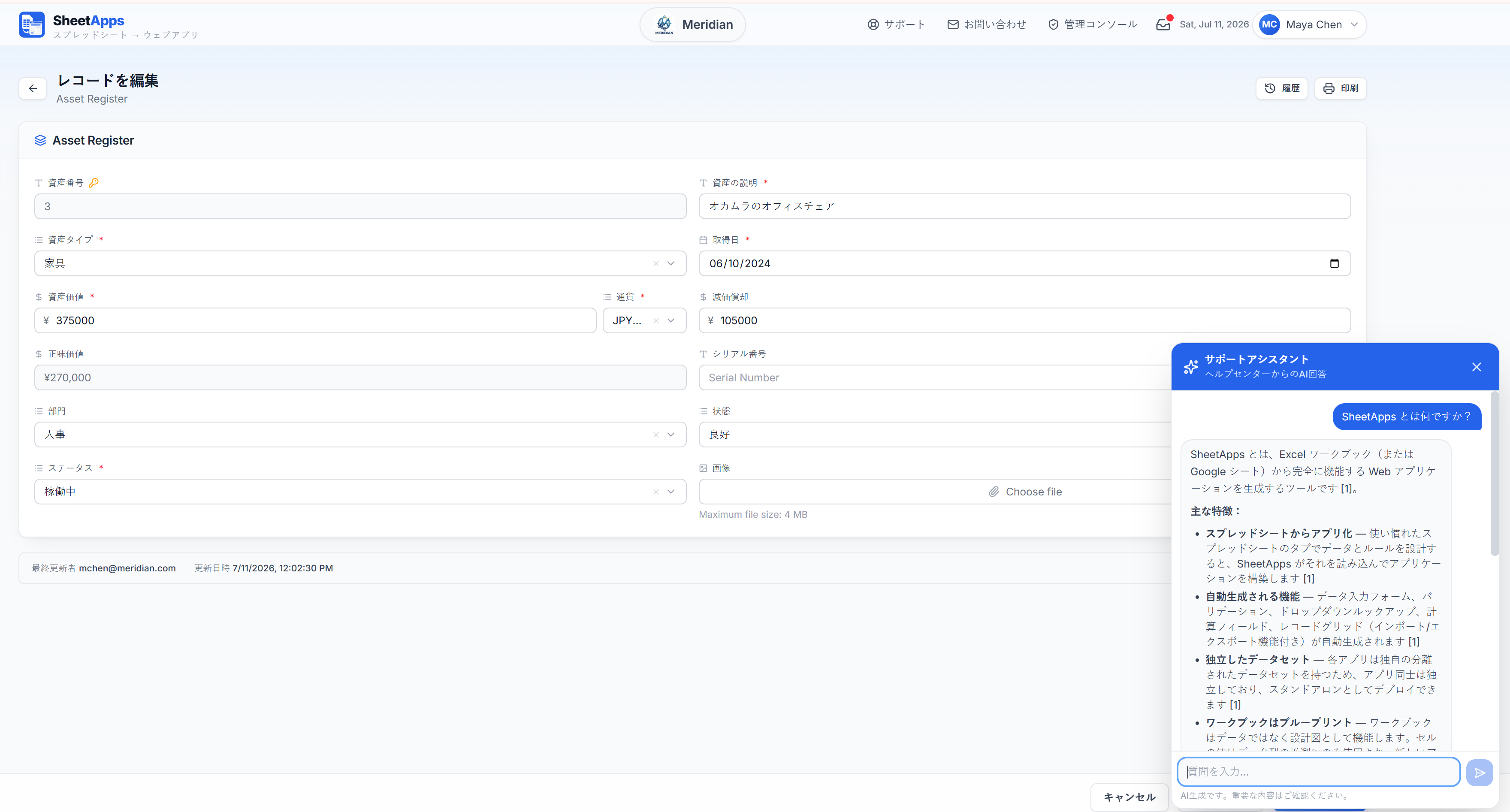The image size is (1510, 812).
Task: Open the 履歴 history button
Action: coord(1282,88)
